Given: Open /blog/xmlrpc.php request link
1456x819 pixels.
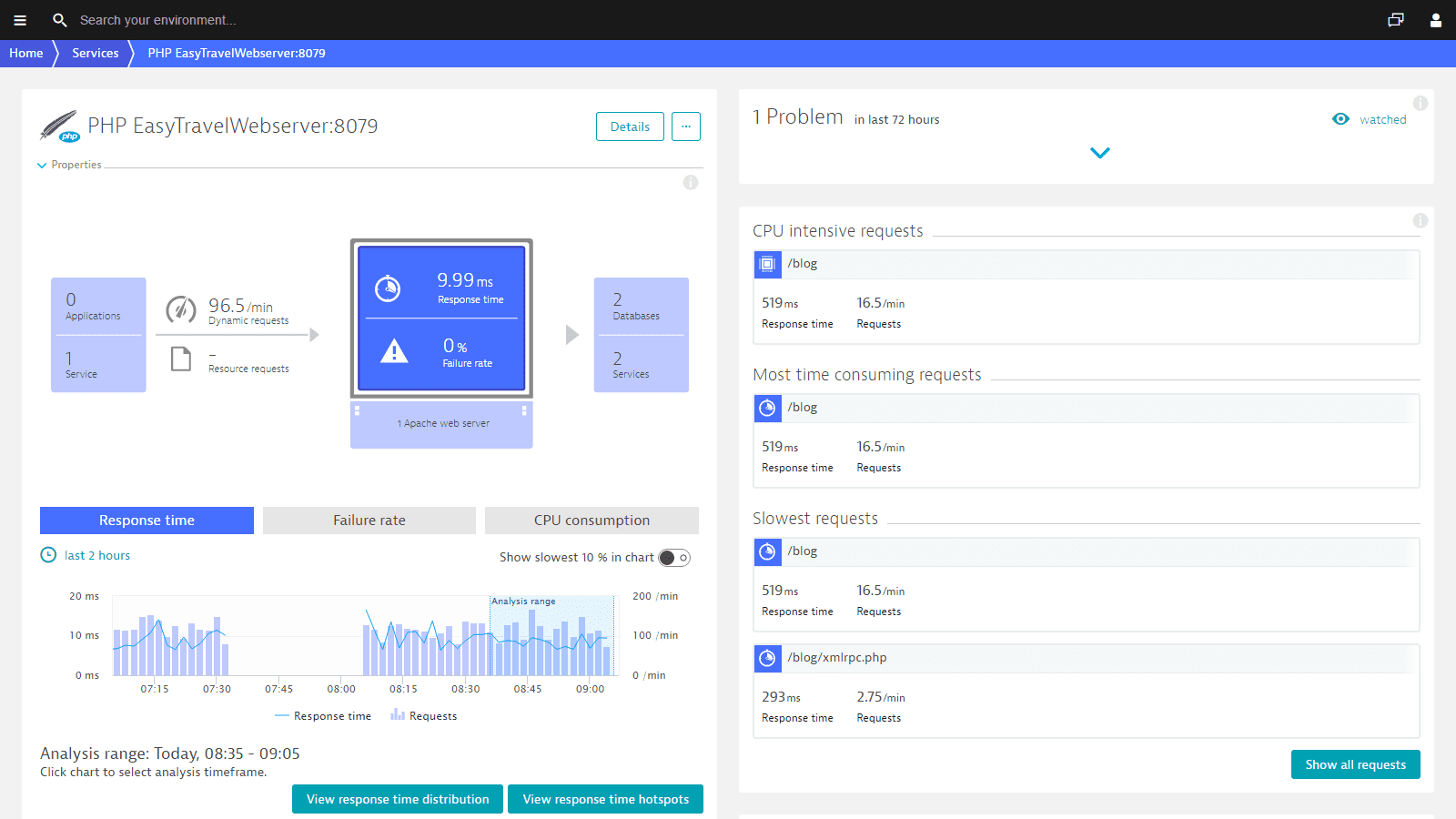Looking at the screenshot, I should tap(837, 658).
